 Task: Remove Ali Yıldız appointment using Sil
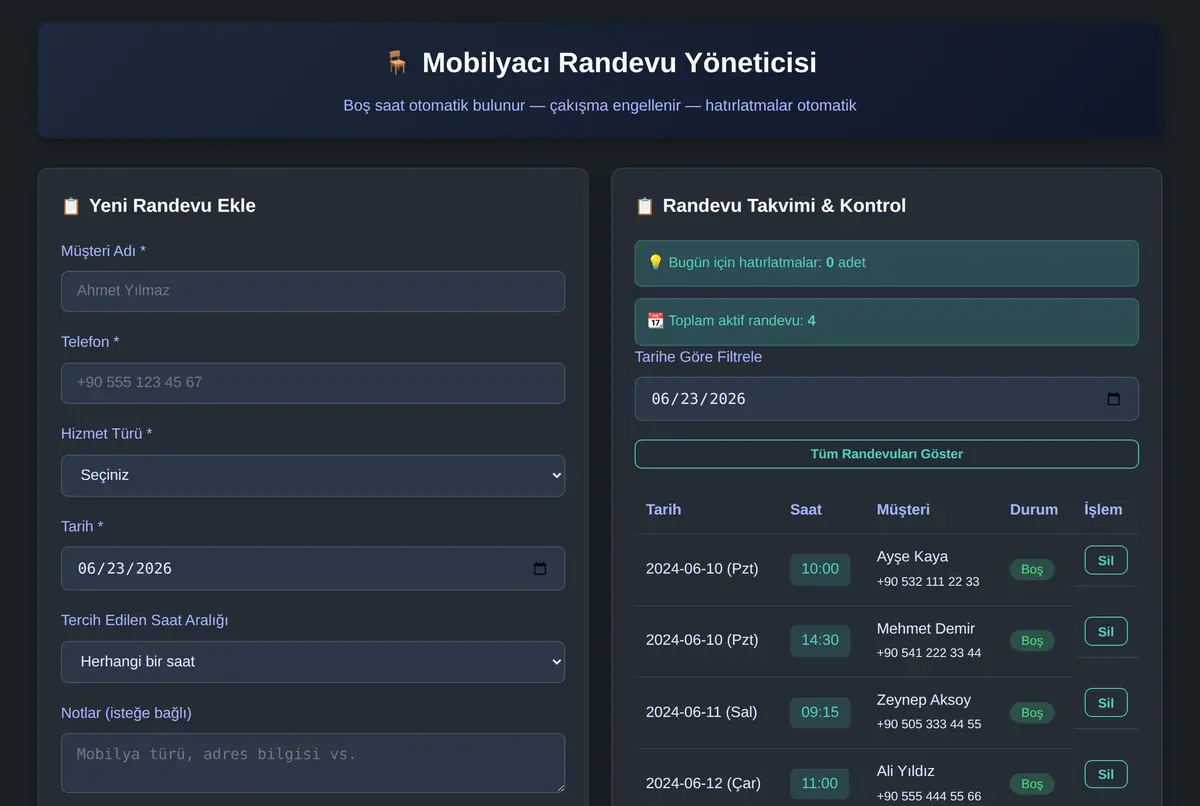pyautogui.click(x=1106, y=775)
